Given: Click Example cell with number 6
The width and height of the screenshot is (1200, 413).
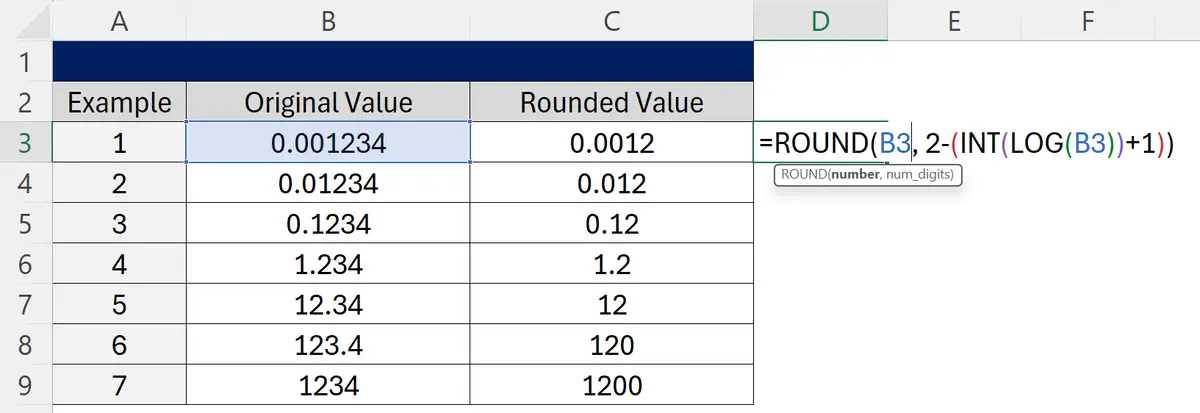Looking at the screenshot, I should coord(119,345).
